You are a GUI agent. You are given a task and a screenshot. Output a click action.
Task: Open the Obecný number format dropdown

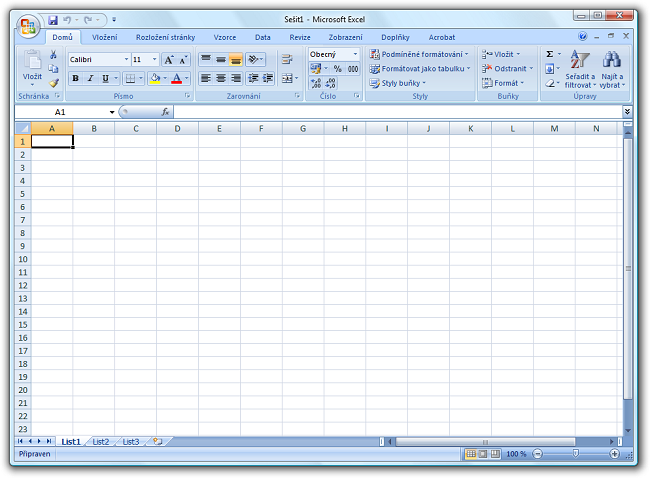tap(355, 54)
